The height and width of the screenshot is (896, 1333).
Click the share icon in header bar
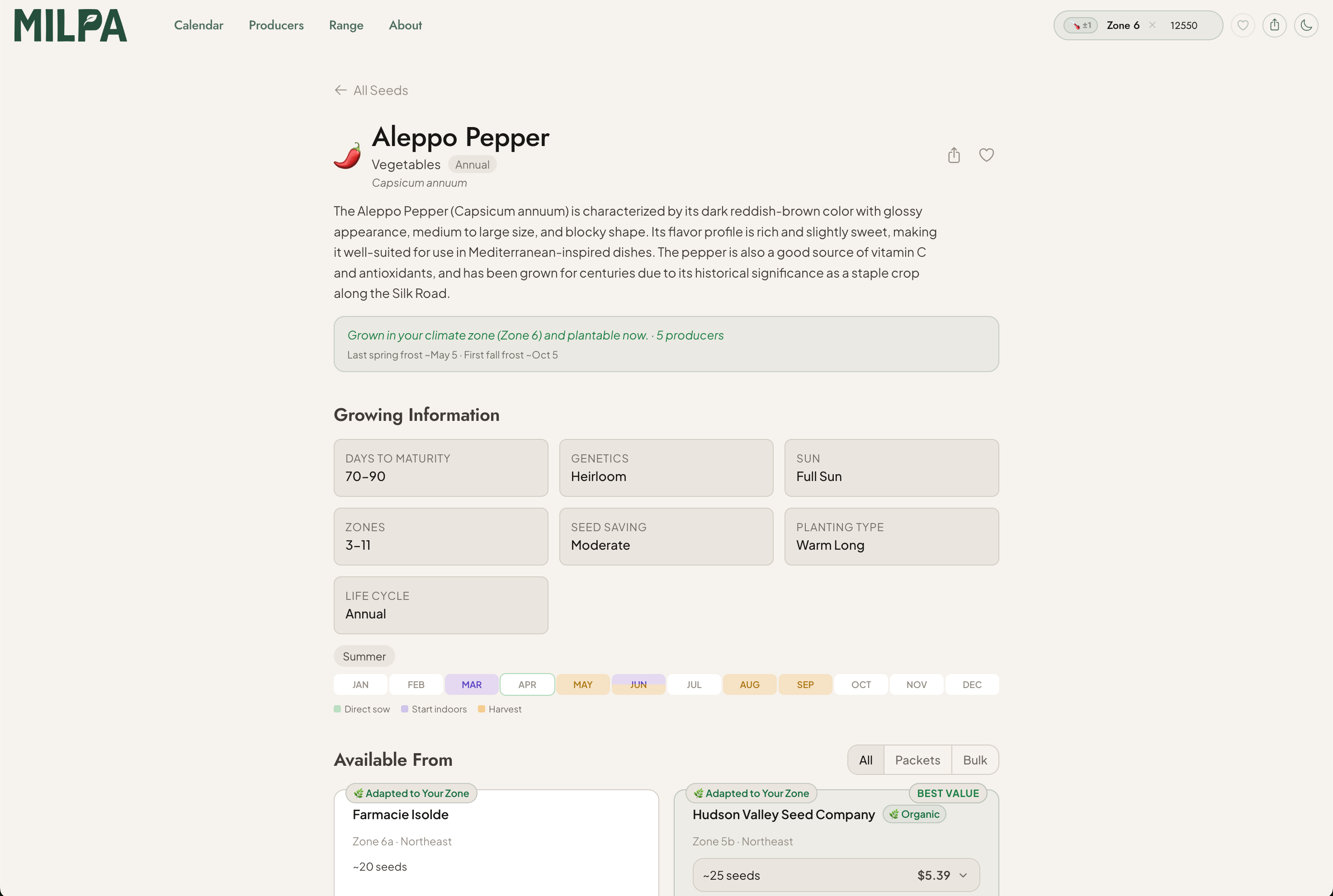pos(1274,25)
